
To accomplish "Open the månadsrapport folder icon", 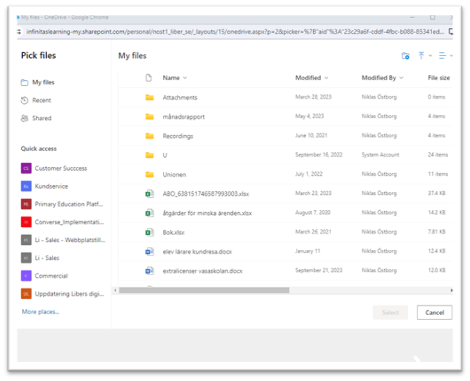I will pos(150,117).
